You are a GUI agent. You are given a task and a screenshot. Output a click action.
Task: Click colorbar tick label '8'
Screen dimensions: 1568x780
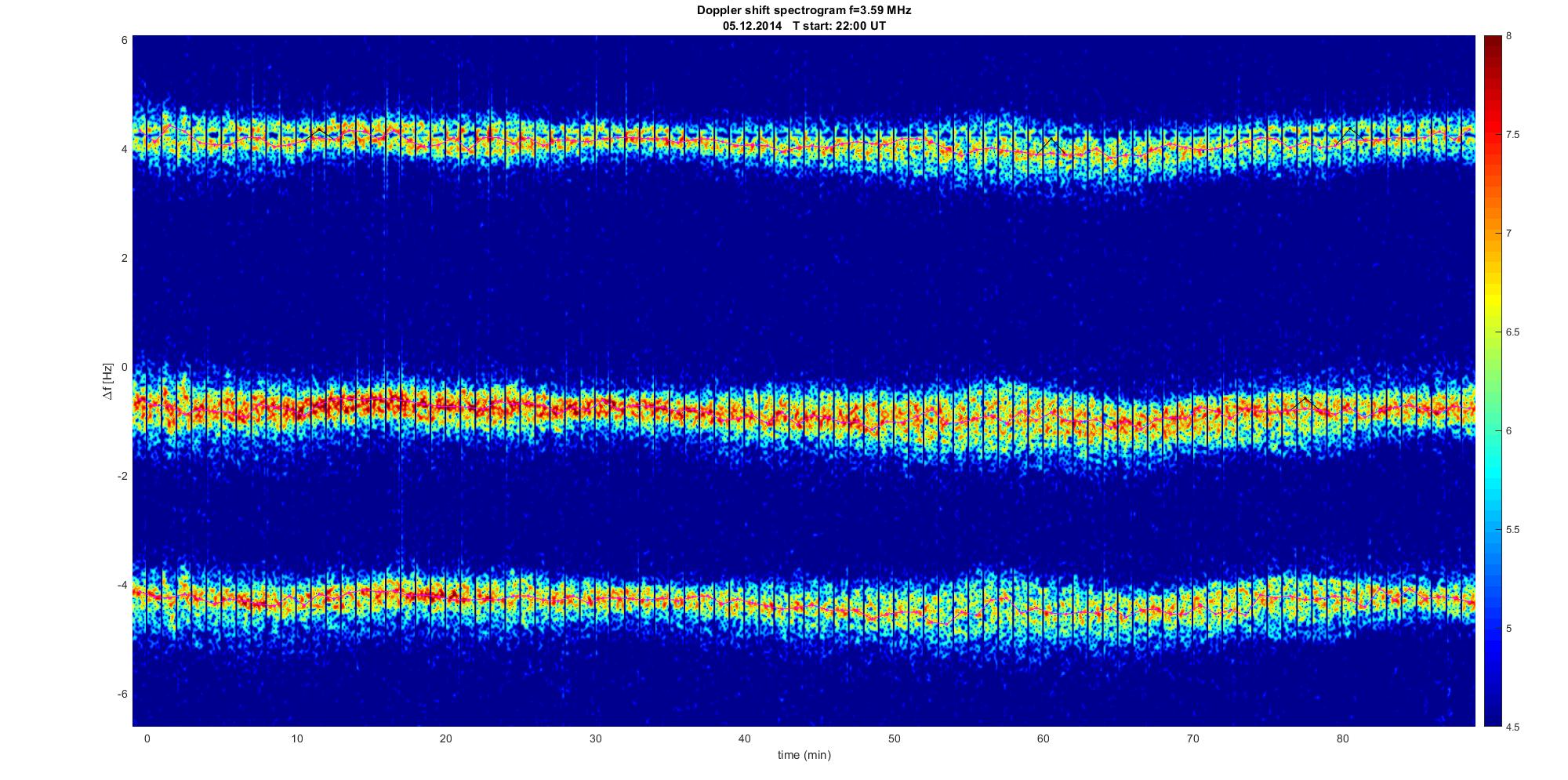[x=1508, y=36]
